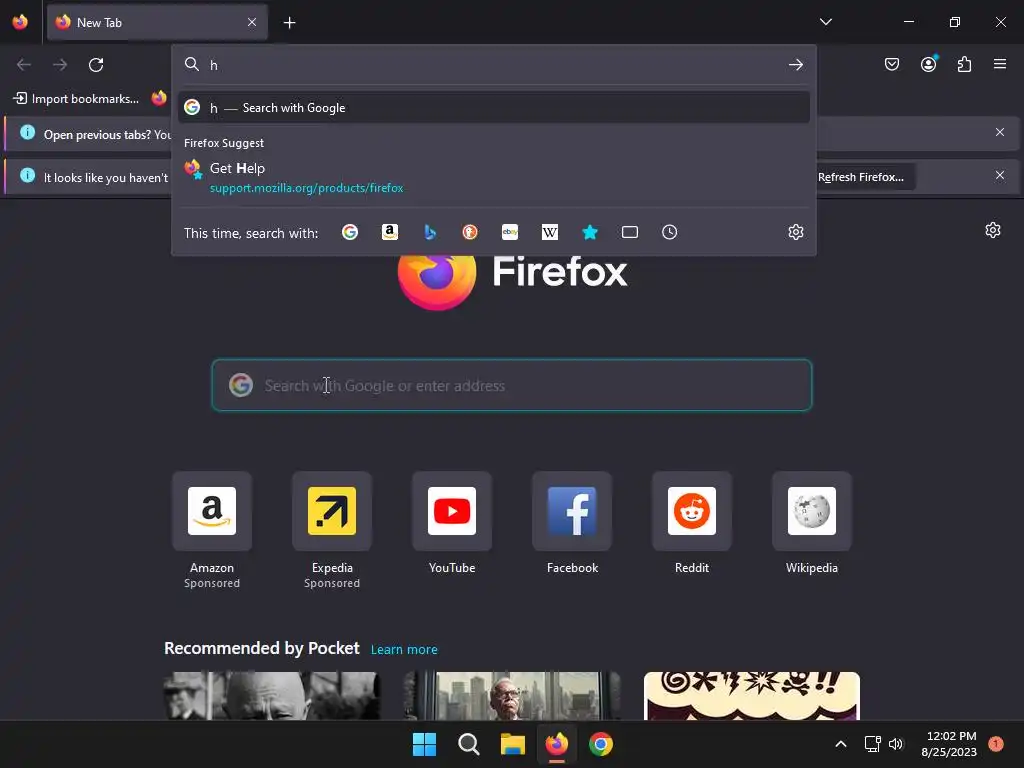Personalize new tab gear icon
This screenshot has height=768, width=1024.
993,230
